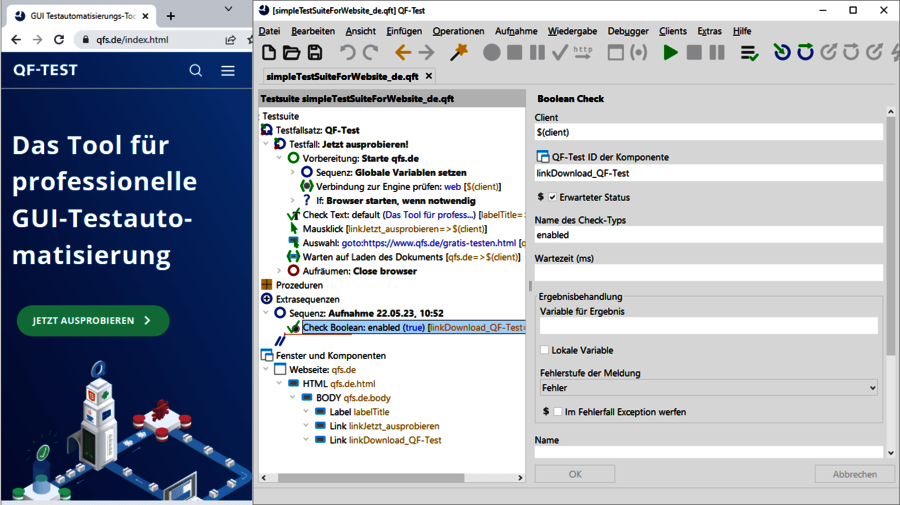Select Mausklick linkJetzt_ausprobieren step
Viewport: 900px width, 505px height.
pyautogui.click(x=395, y=228)
